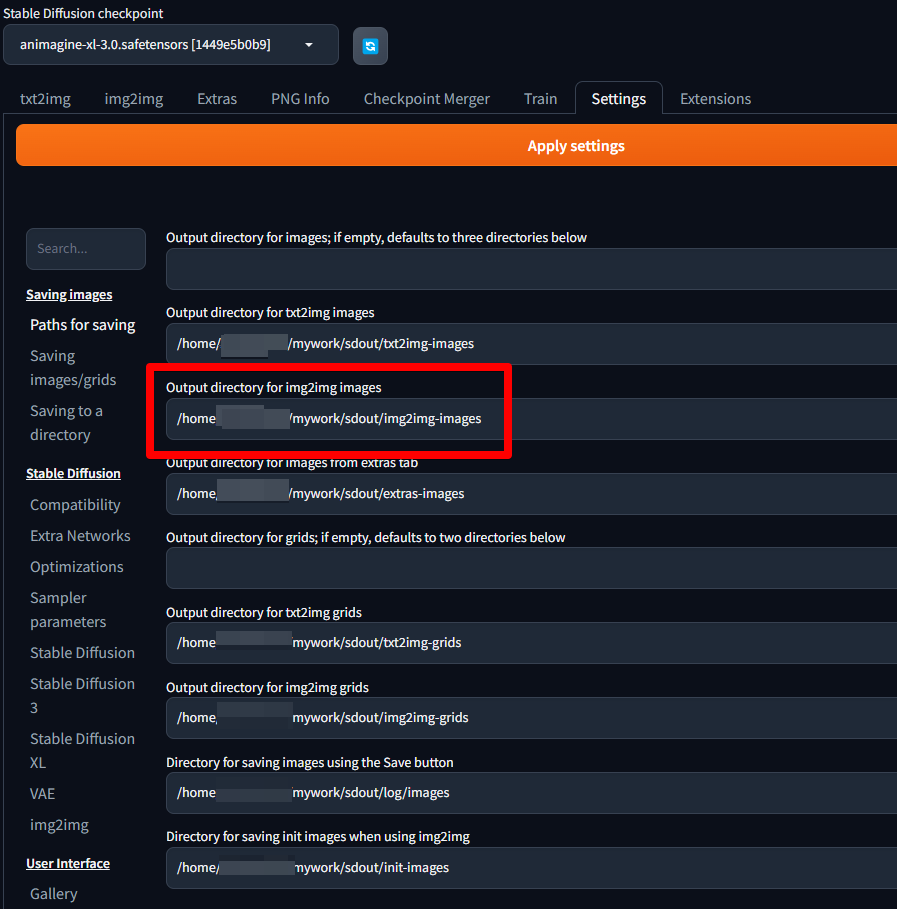This screenshot has width=897, height=909.
Task: Click the txt2img images output directory field
Action: coord(530,344)
